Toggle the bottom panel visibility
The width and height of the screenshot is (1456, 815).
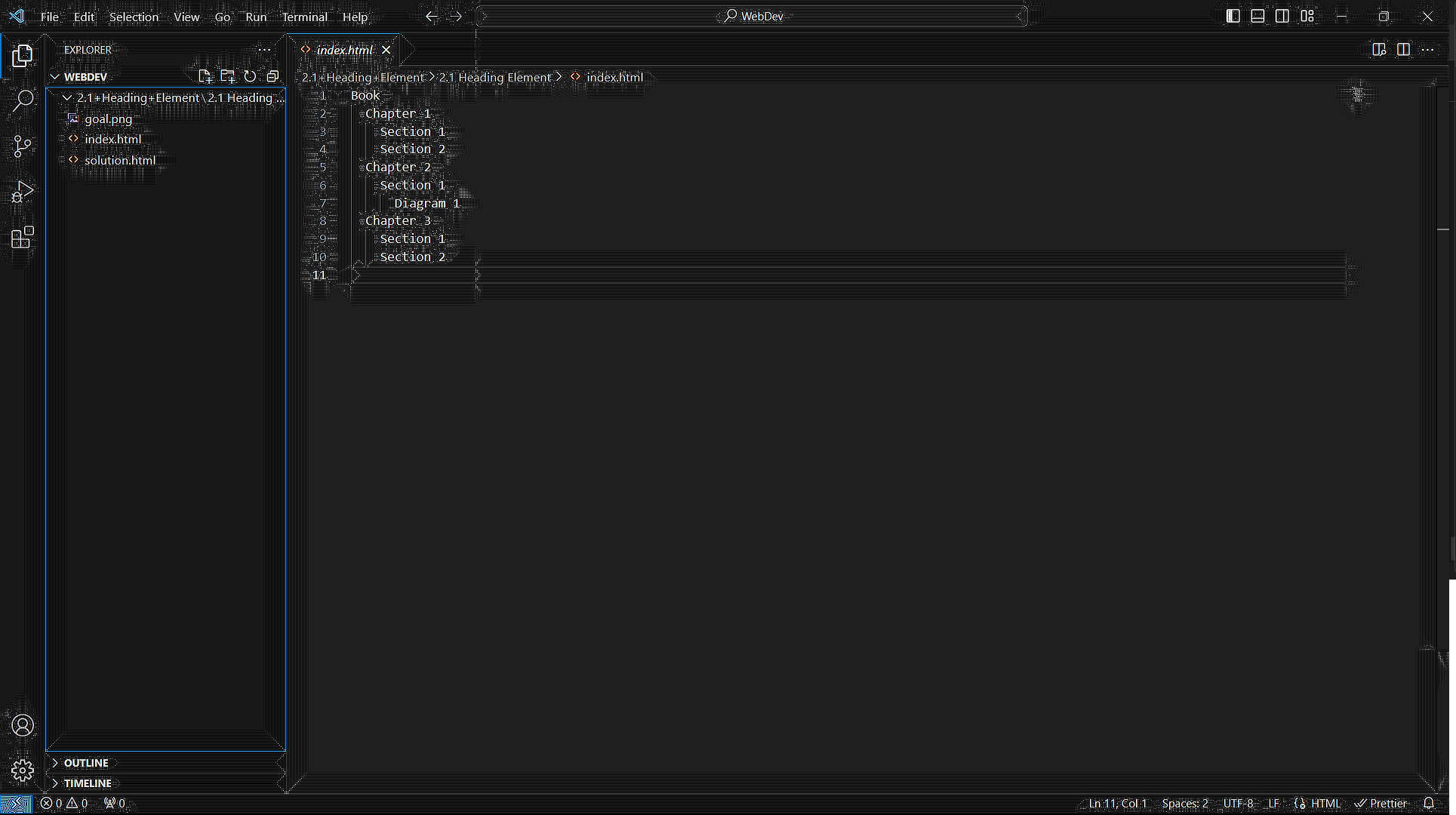(x=1257, y=16)
